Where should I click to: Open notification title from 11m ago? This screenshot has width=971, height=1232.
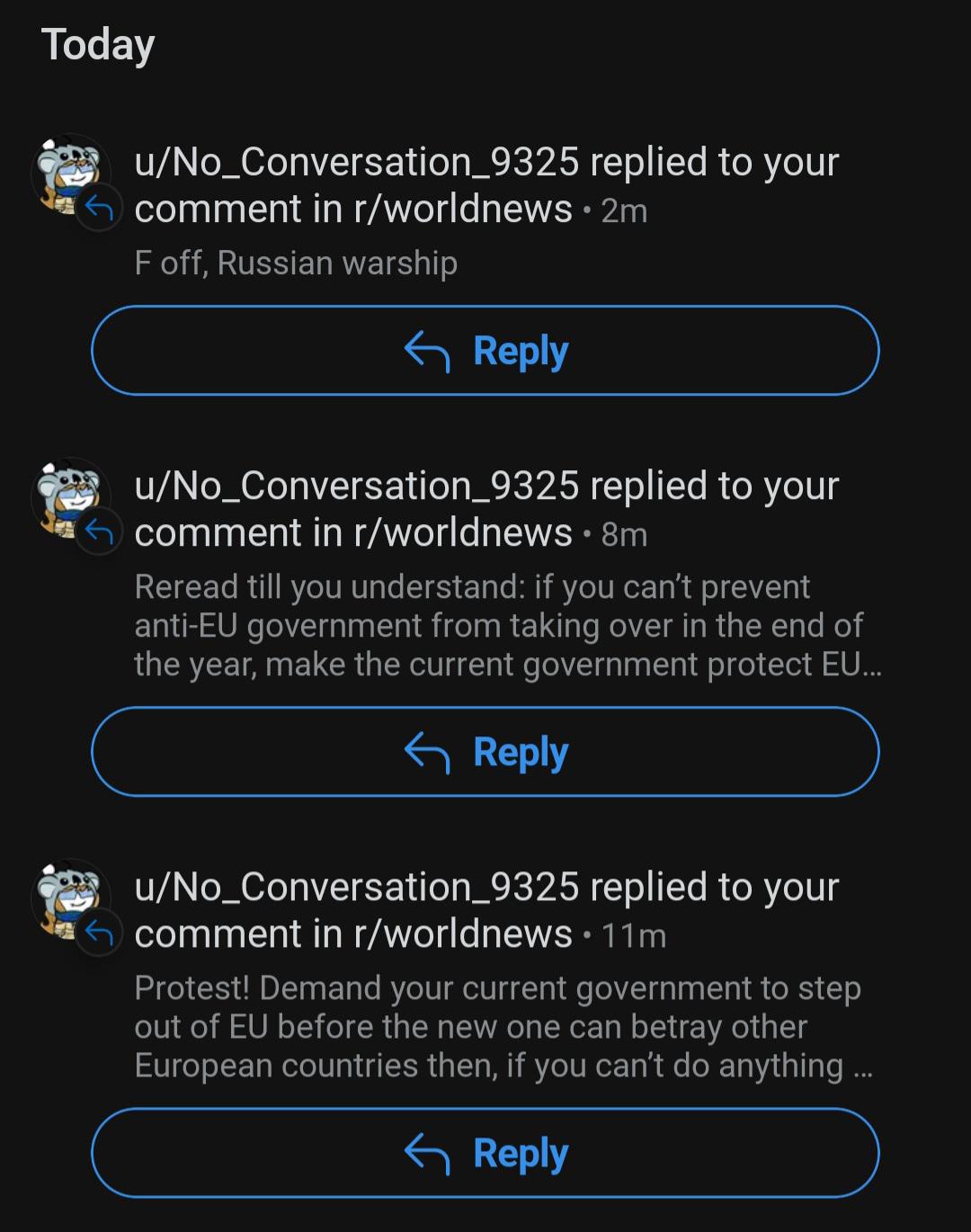(486, 910)
